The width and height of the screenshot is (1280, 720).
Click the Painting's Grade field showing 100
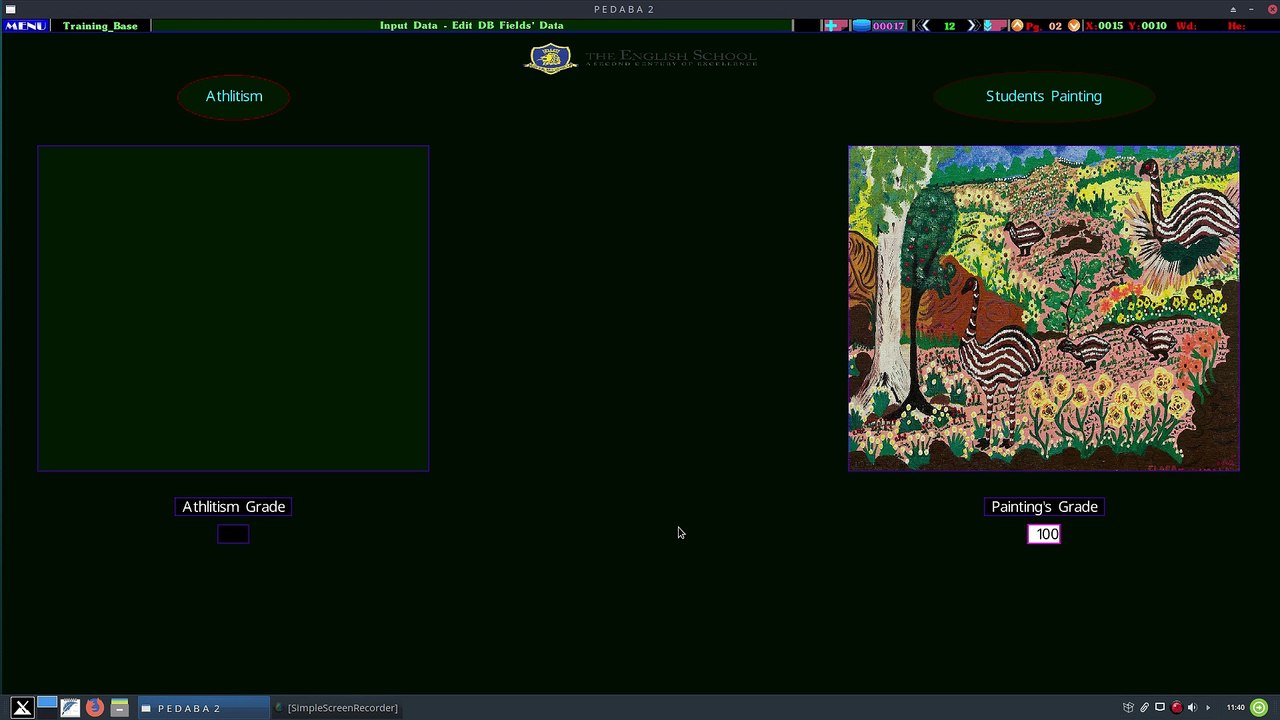tap(1044, 534)
